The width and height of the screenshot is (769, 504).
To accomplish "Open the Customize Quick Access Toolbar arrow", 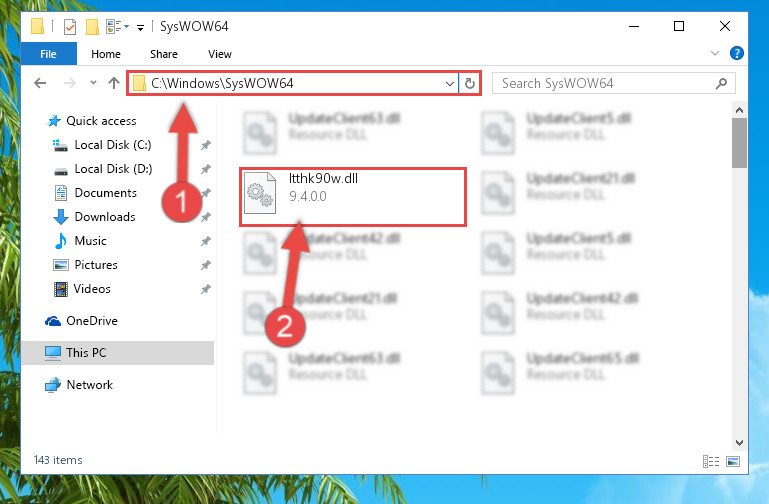I will [140, 27].
